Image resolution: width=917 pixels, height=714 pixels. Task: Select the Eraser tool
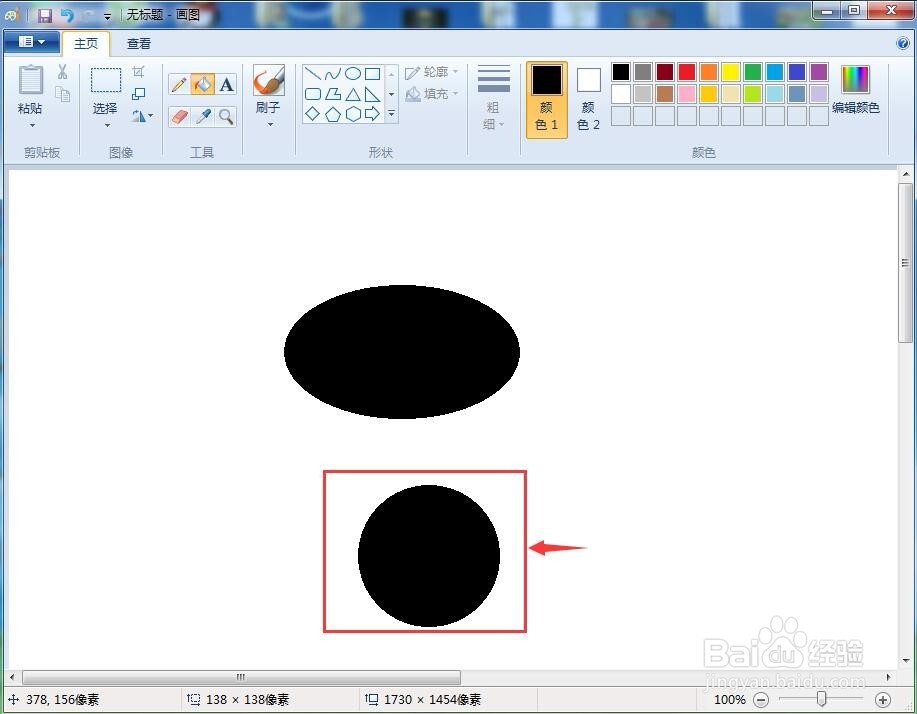(179, 117)
